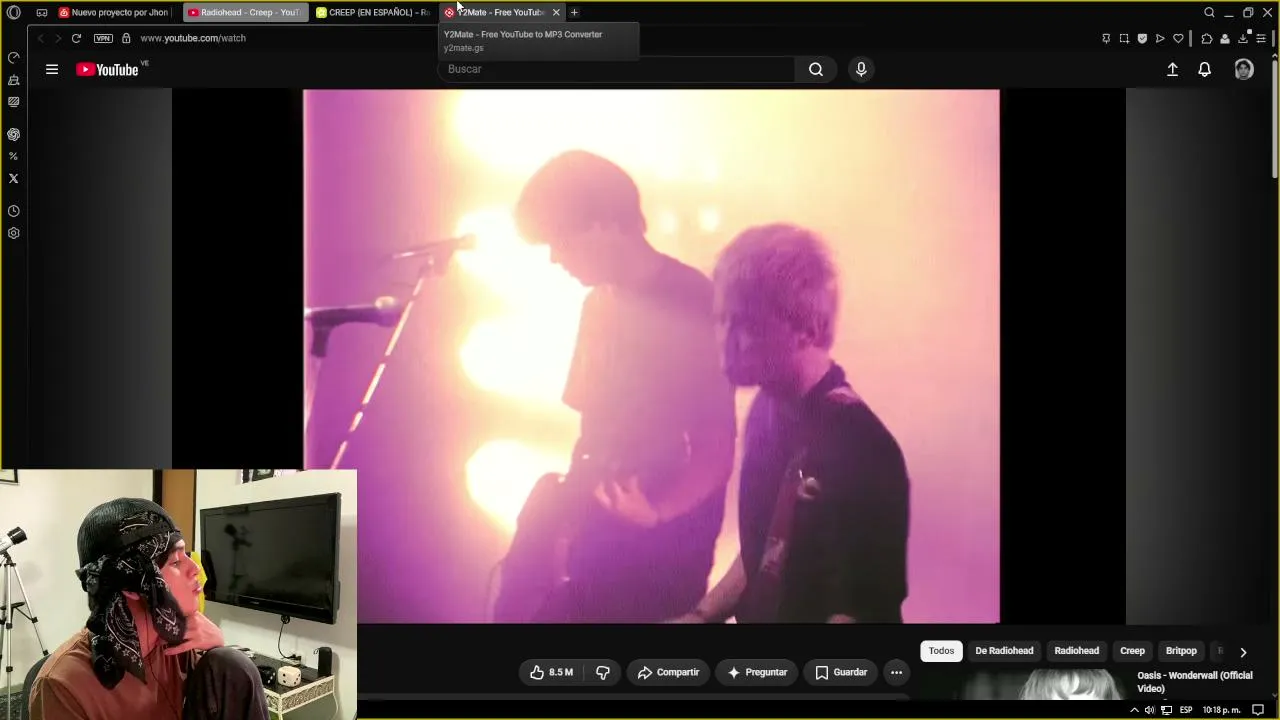This screenshot has width=1280, height=720.
Task: Click the Radiohead Creep video player
Action: pos(651,356)
